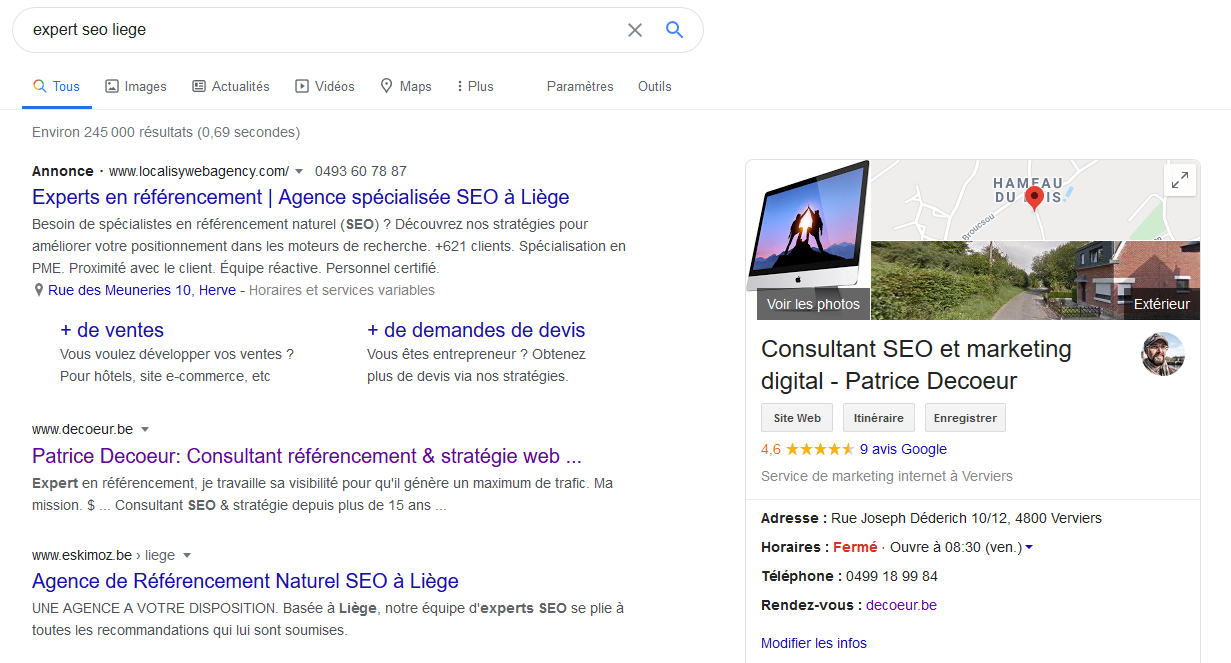View the Extérieur street view thumbnail
This screenshot has width=1231, height=663.
point(1035,280)
